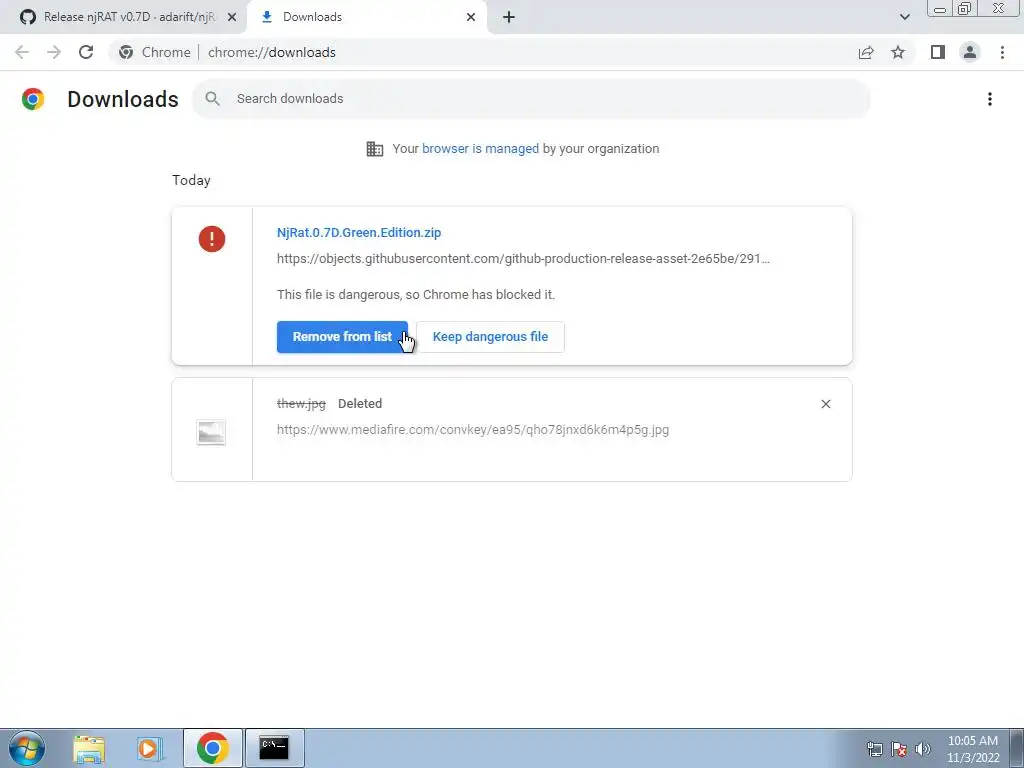Viewport: 1024px width, 768px height.
Task: Click the network tray icon
Action: (x=874, y=749)
